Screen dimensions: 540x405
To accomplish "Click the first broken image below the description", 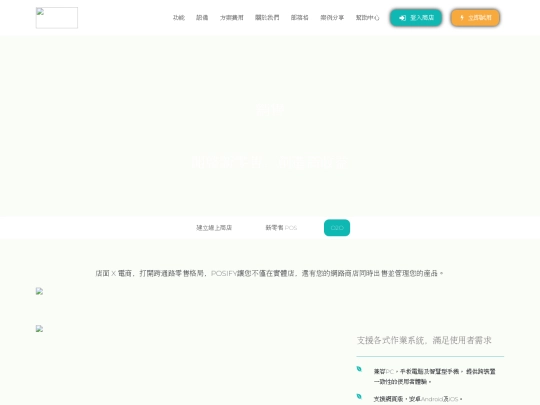I will coord(40,291).
